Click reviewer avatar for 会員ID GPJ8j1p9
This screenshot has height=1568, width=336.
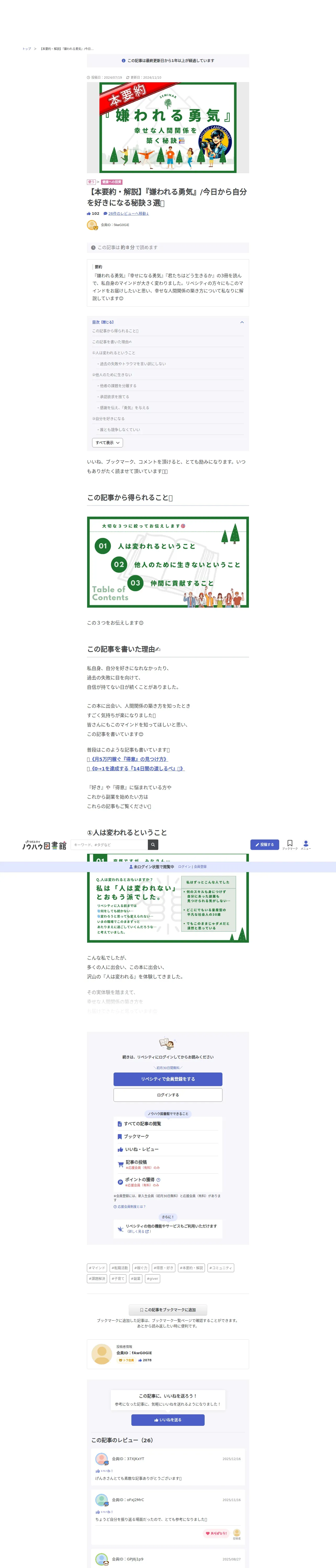(102, 1559)
